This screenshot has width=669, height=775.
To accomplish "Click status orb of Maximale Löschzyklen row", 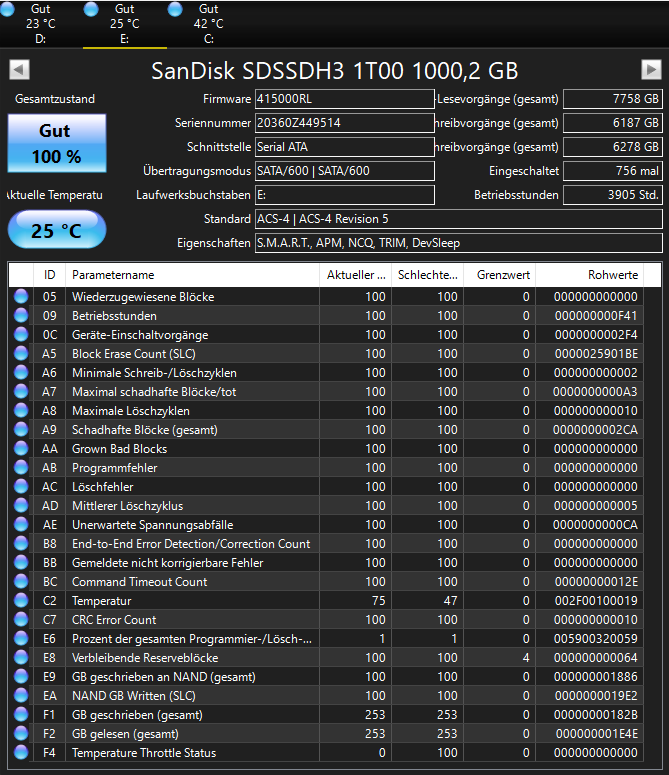I will tap(21, 411).
